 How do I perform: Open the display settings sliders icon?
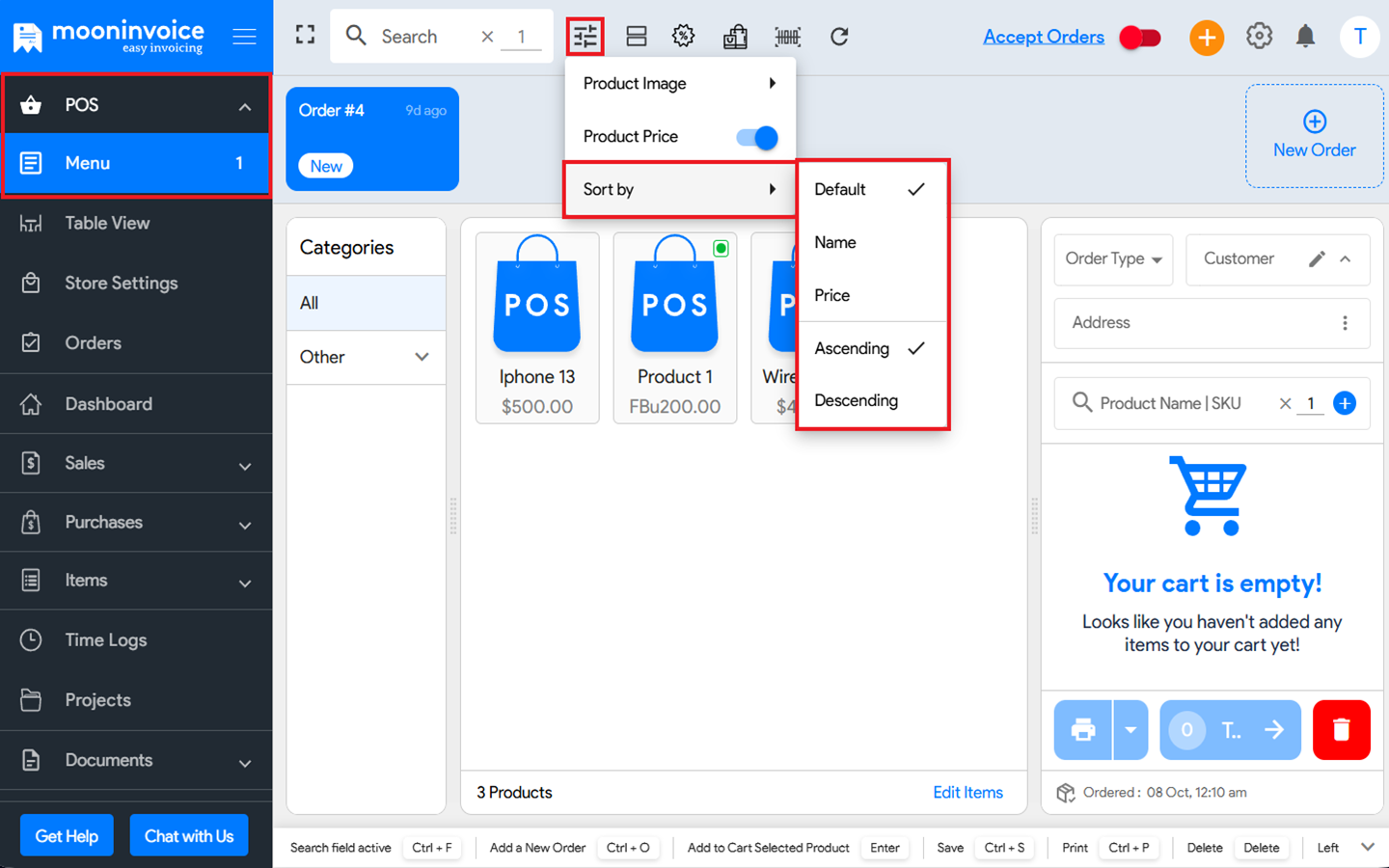[585, 36]
